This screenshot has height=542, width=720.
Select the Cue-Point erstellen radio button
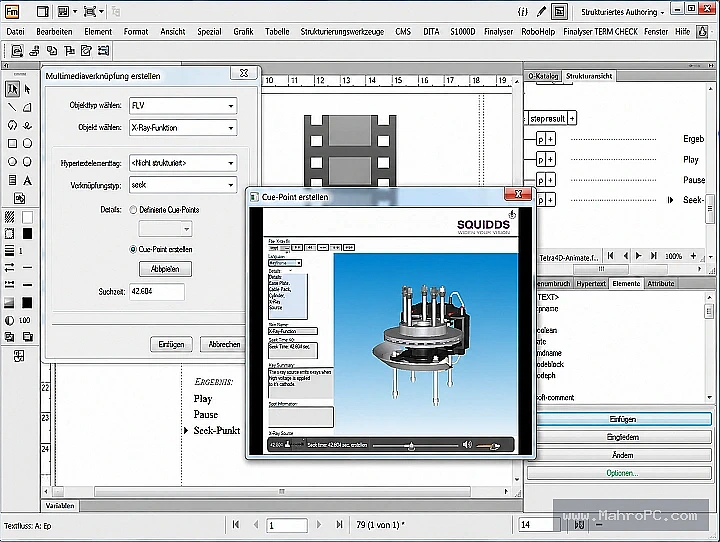click(133, 249)
